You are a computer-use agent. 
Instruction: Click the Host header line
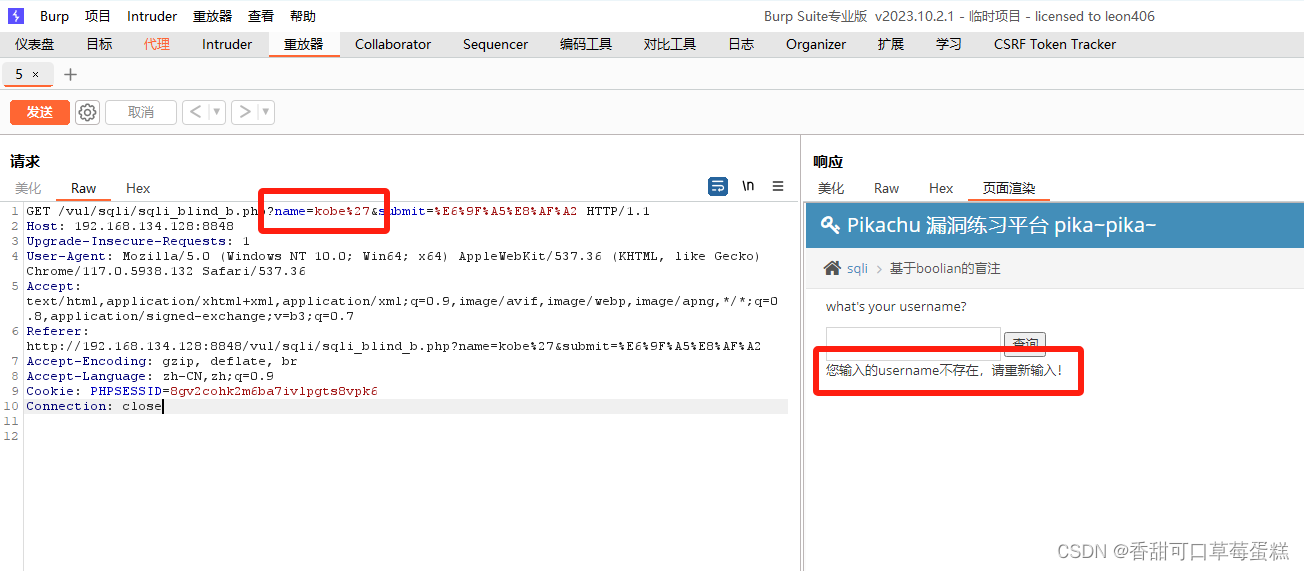[x=130, y=226]
